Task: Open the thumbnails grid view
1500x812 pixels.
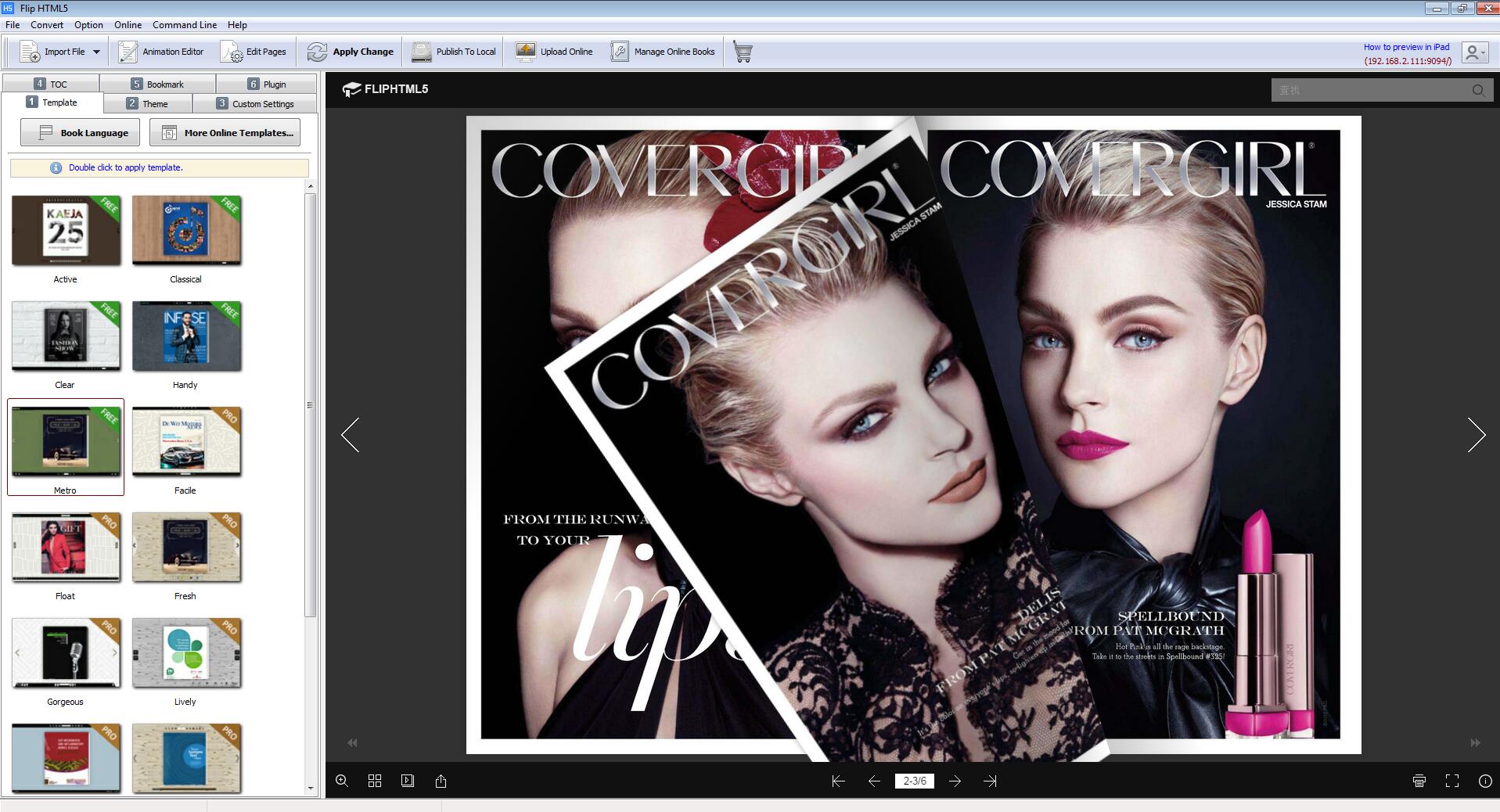Action: [374, 781]
